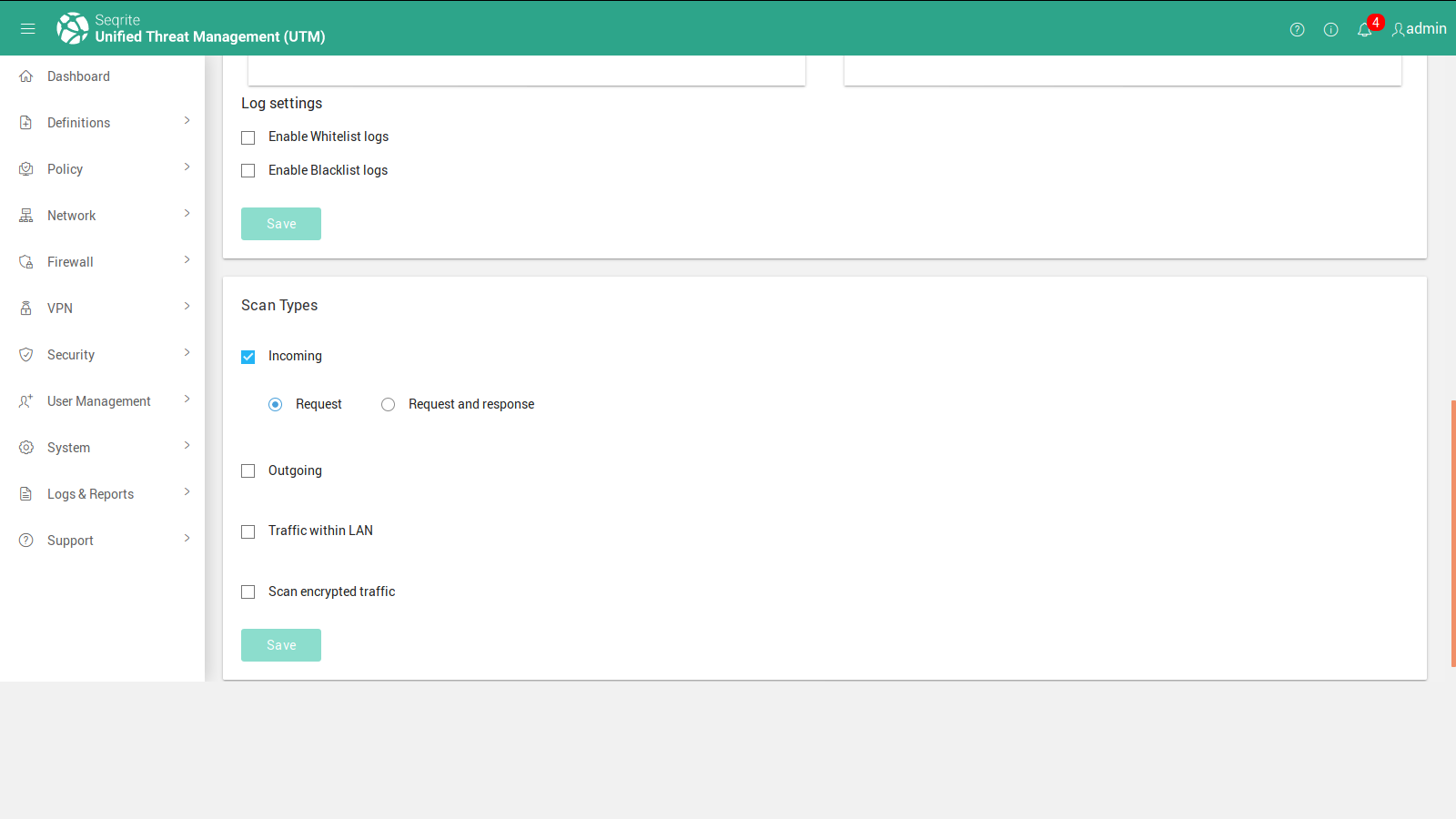Open the notifications bell icon
The image size is (1456, 819).
pos(1364,30)
